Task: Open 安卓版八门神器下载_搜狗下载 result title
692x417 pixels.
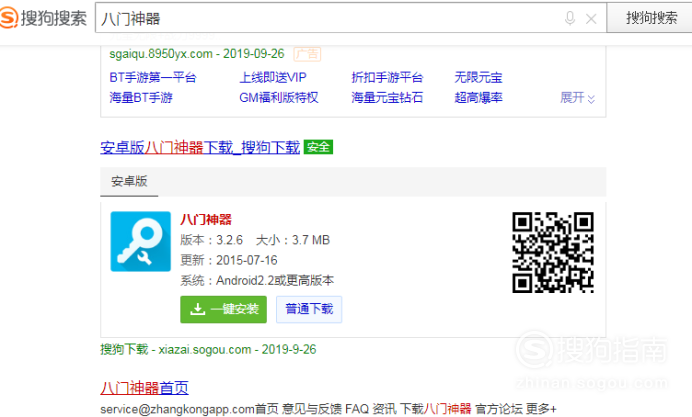Action: (x=200, y=147)
